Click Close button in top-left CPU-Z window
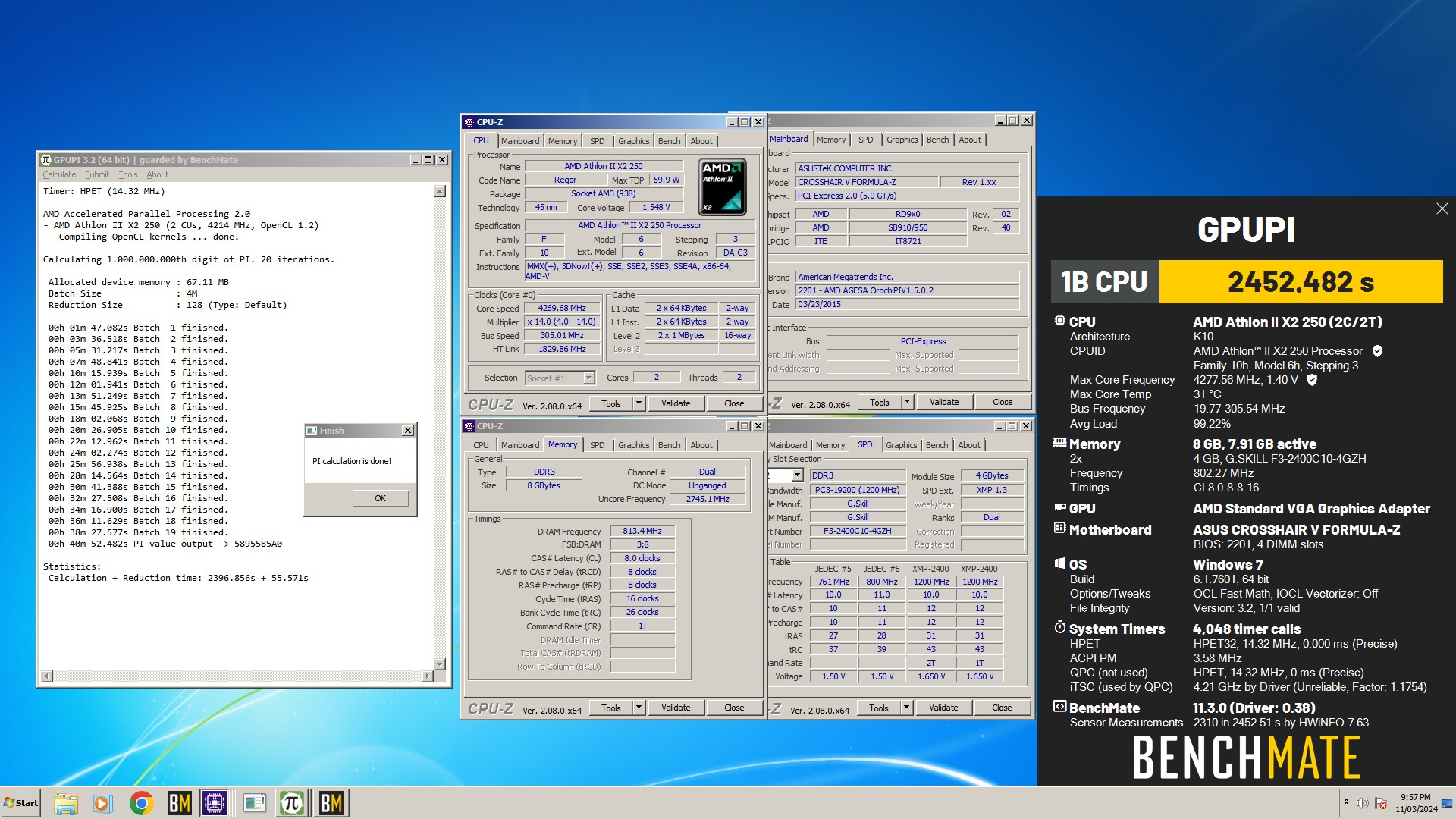The image size is (1456, 819). point(734,403)
